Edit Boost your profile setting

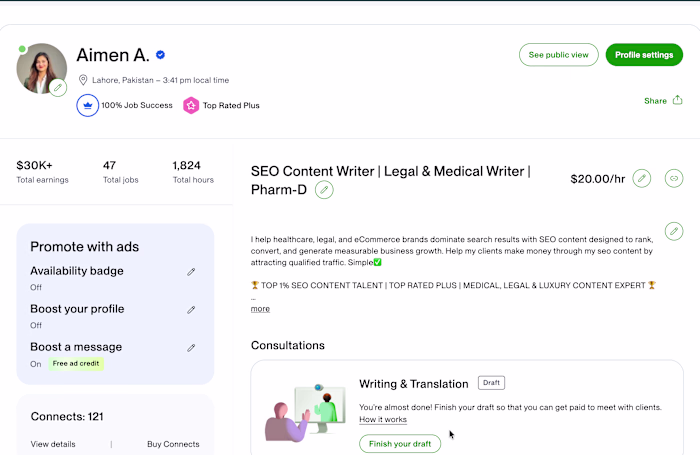click(x=191, y=309)
